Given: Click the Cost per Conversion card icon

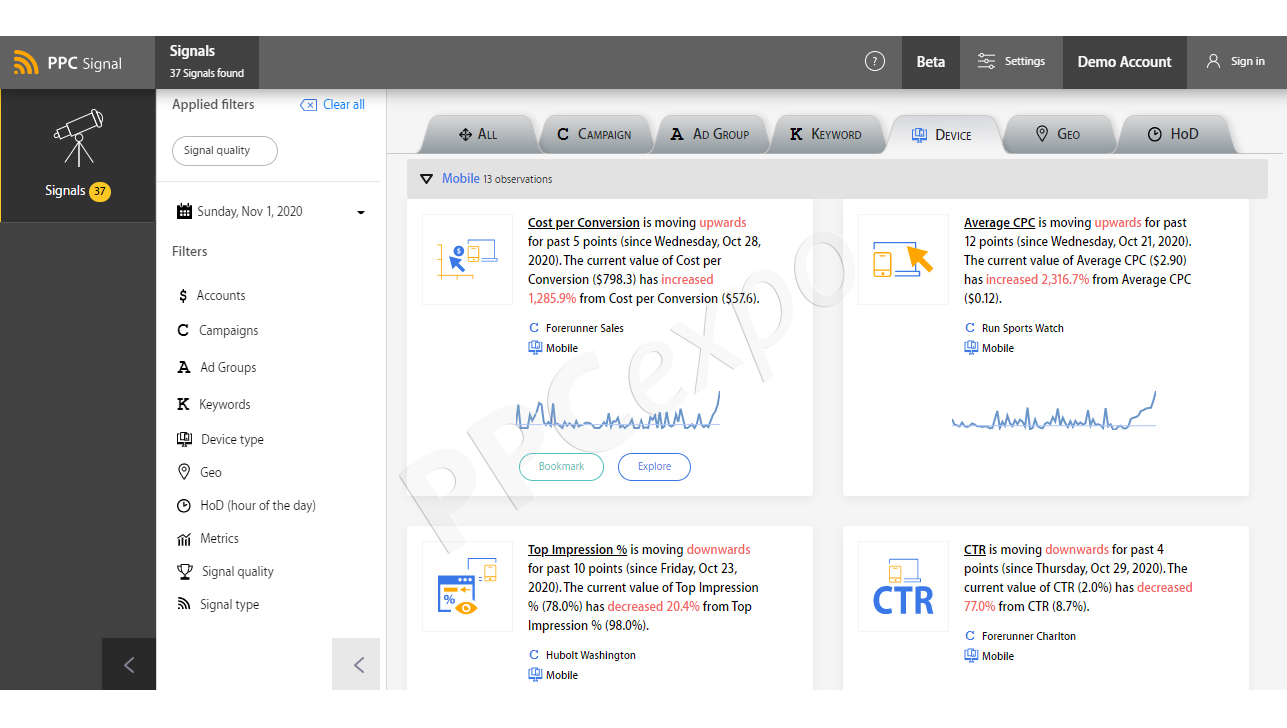Looking at the screenshot, I should coord(468,260).
